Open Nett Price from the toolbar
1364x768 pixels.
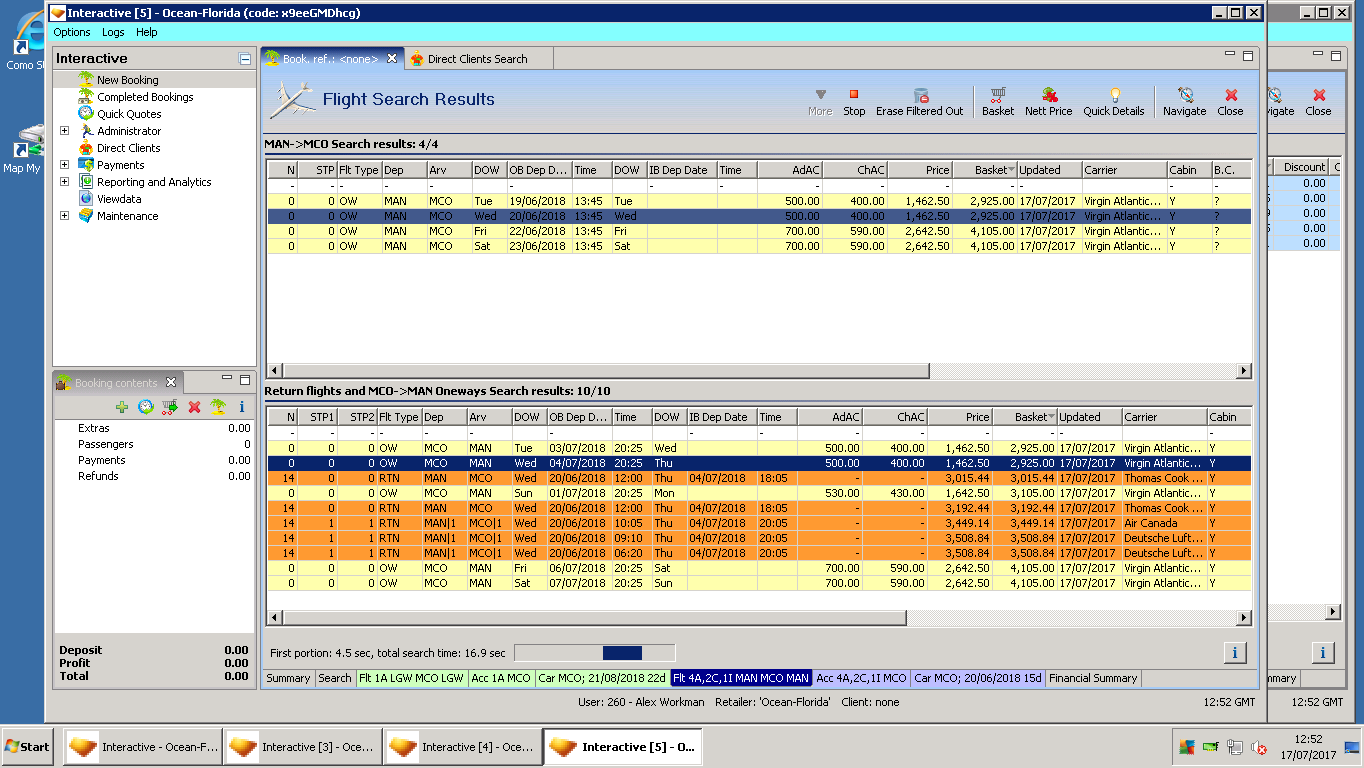pyautogui.click(x=1048, y=96)
